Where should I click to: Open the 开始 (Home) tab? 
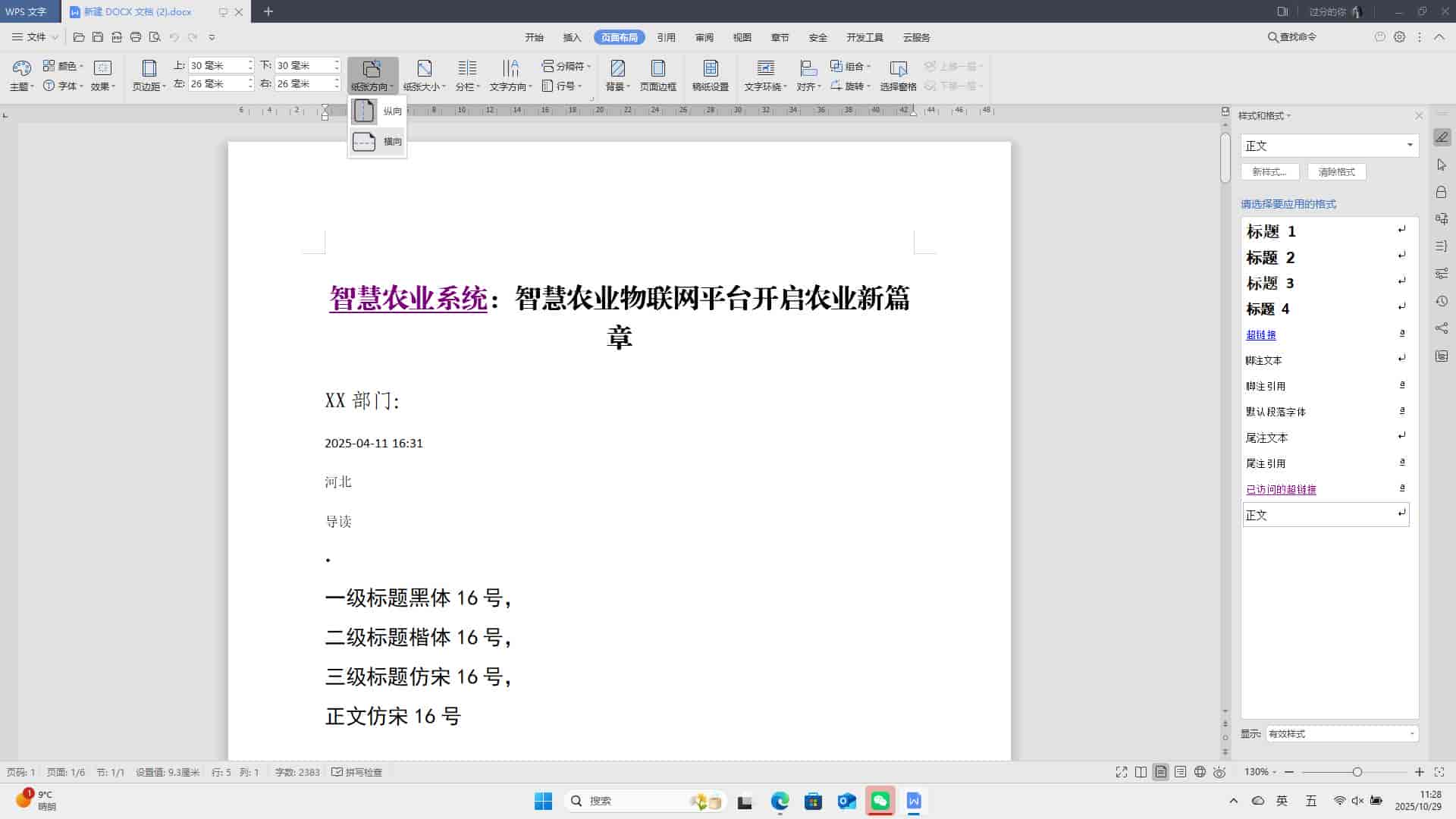(x=534, y=37)
